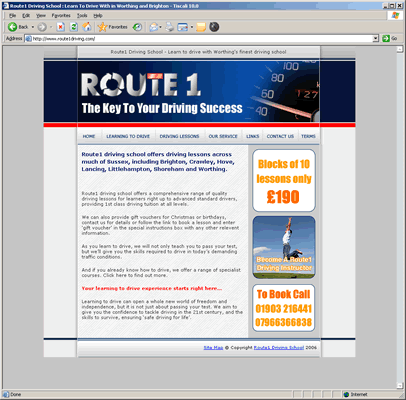Expand the Forward button history dropdown
This screenshot has height=400, width=406.
point(51,27)
